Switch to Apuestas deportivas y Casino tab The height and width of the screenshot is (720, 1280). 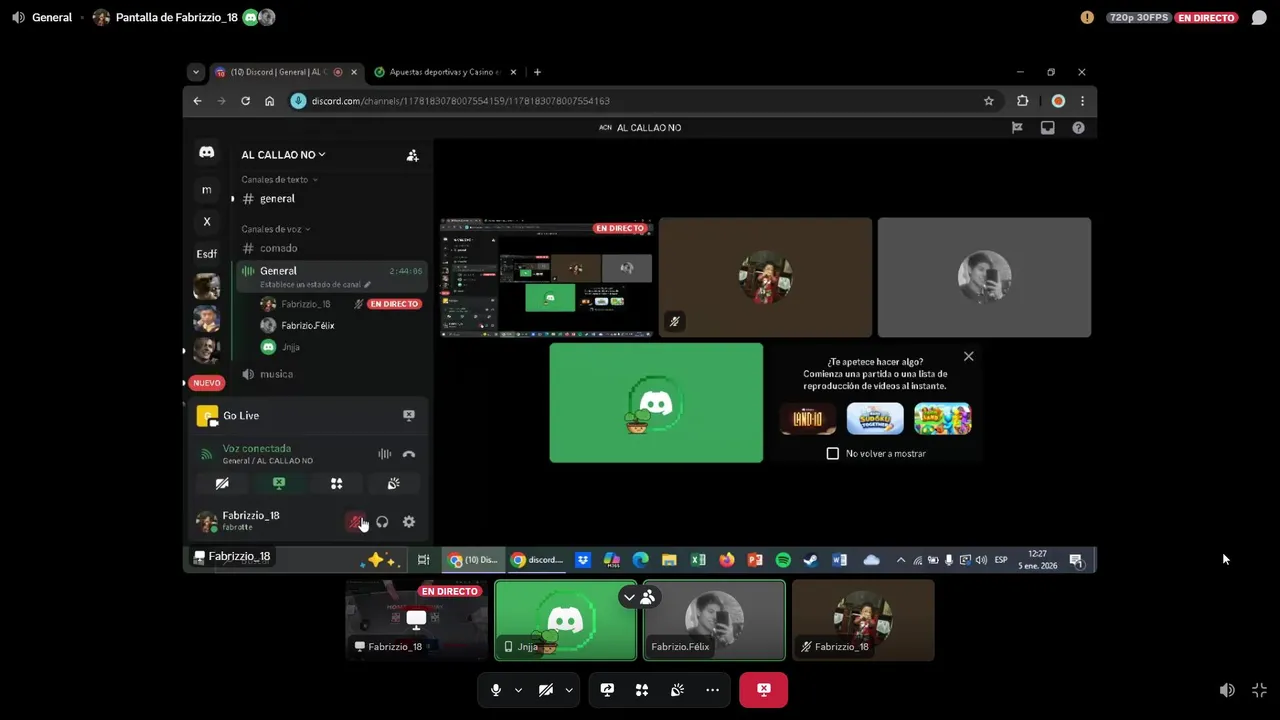tap(446, 72)
